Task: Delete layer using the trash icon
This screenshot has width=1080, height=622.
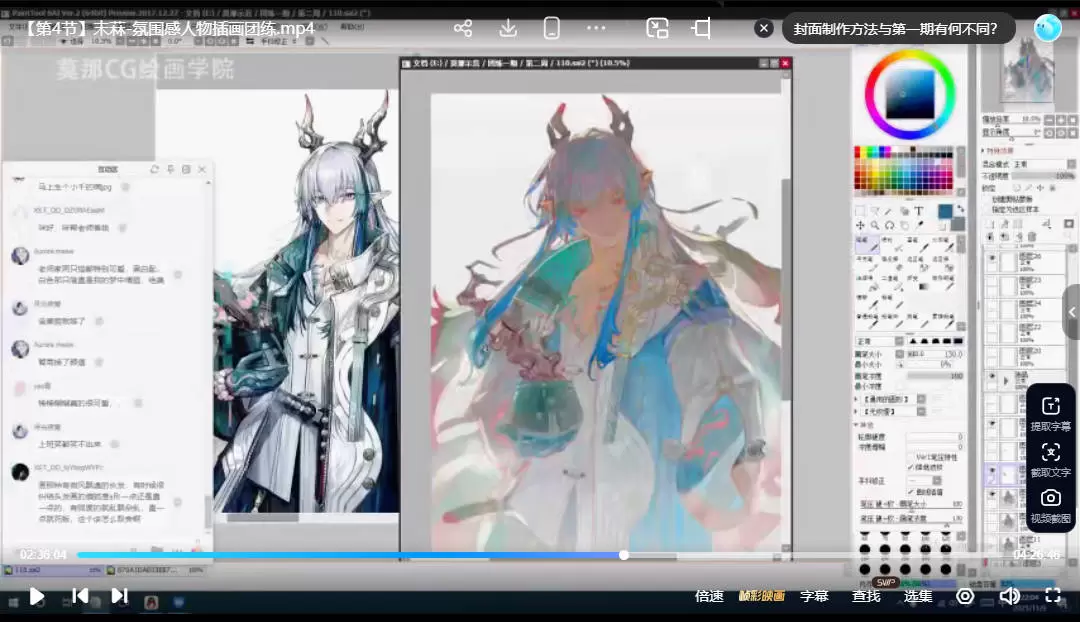Action: [1032, 236]
